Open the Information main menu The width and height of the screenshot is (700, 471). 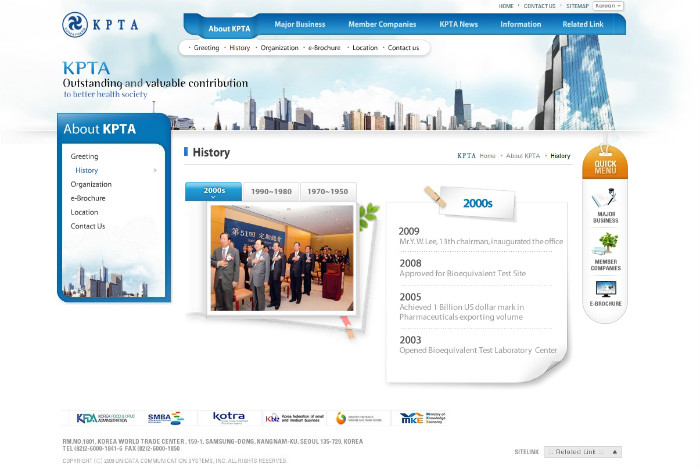(x=521, y=24)
